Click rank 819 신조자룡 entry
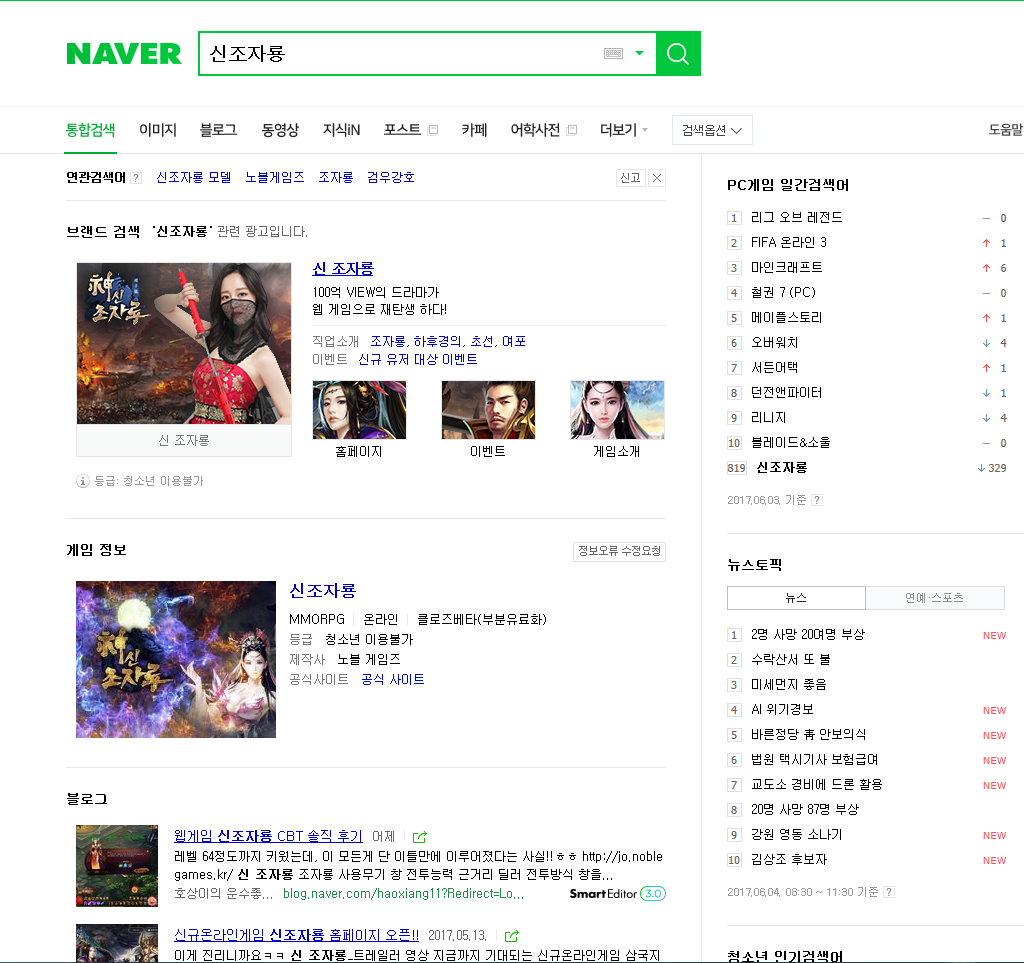 (781, 467)
